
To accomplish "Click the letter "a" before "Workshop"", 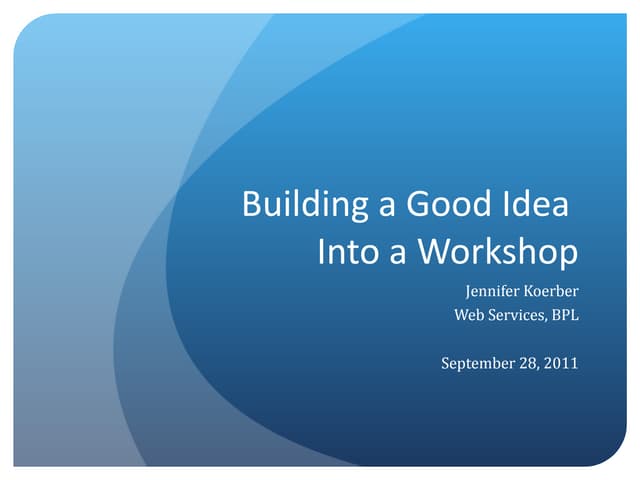I will pos(398,252).
